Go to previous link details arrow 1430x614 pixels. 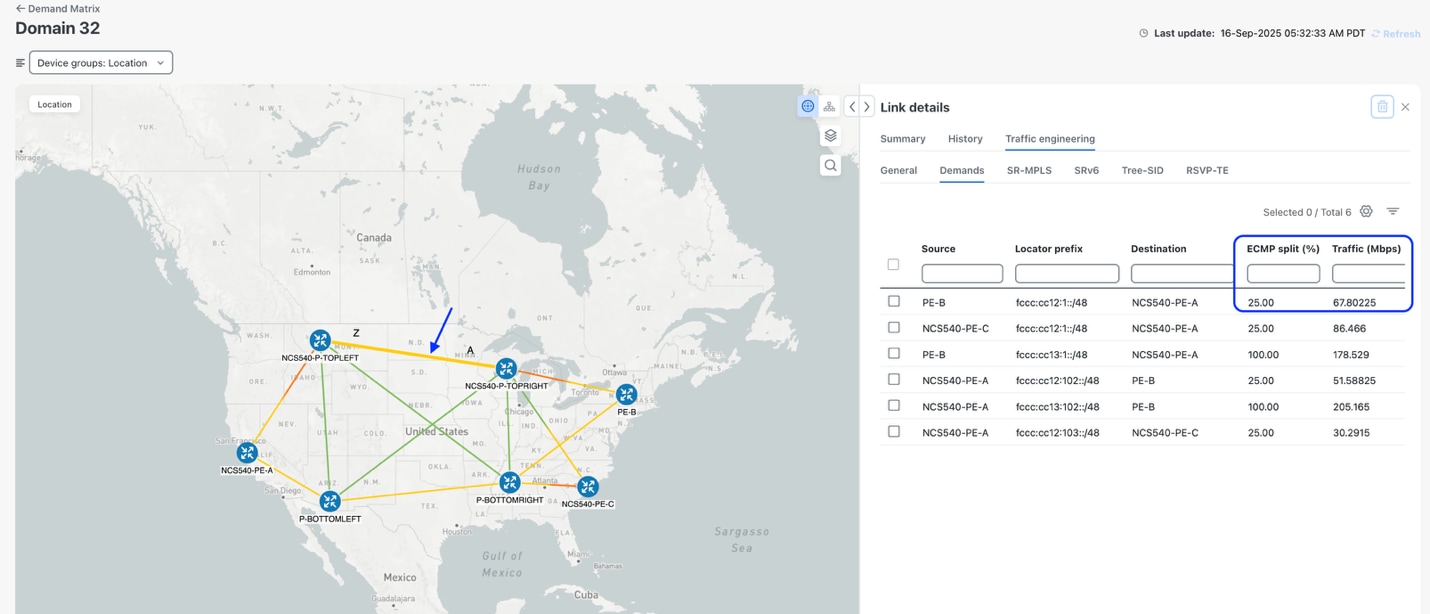click(852, 107)
